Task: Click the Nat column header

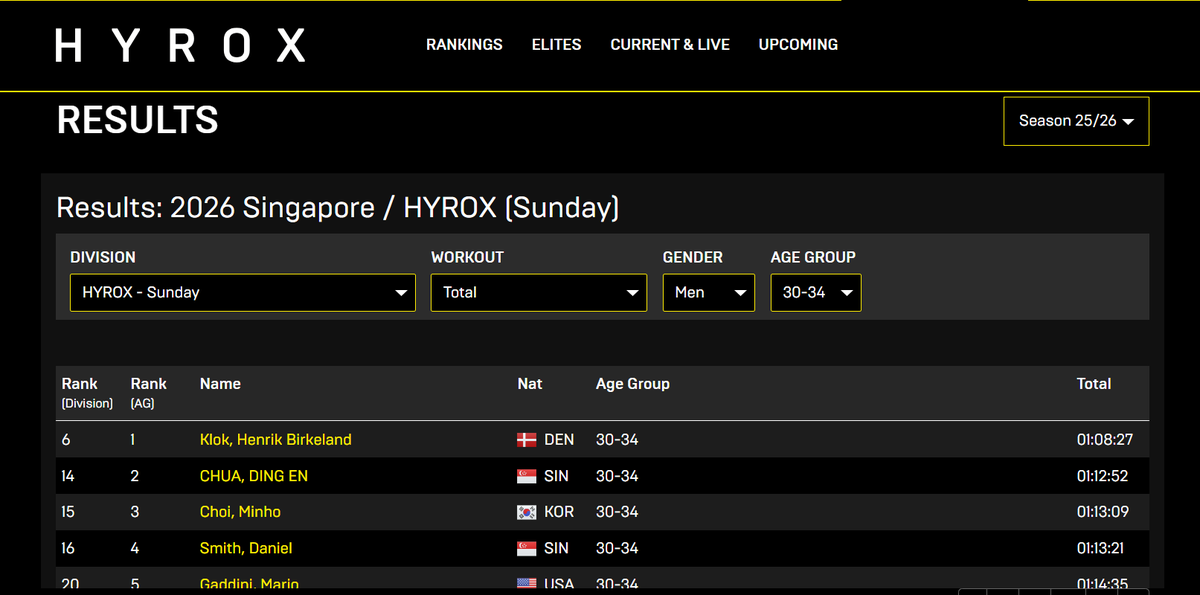Action: click(x=530, y=384)
